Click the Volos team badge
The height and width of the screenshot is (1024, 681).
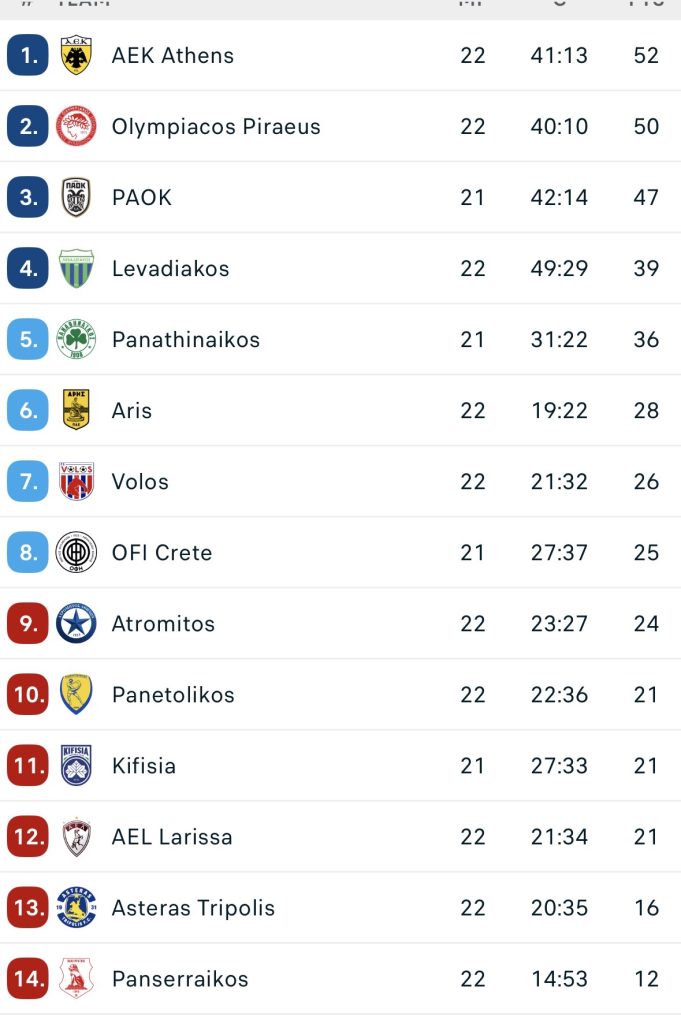[76, 482]
